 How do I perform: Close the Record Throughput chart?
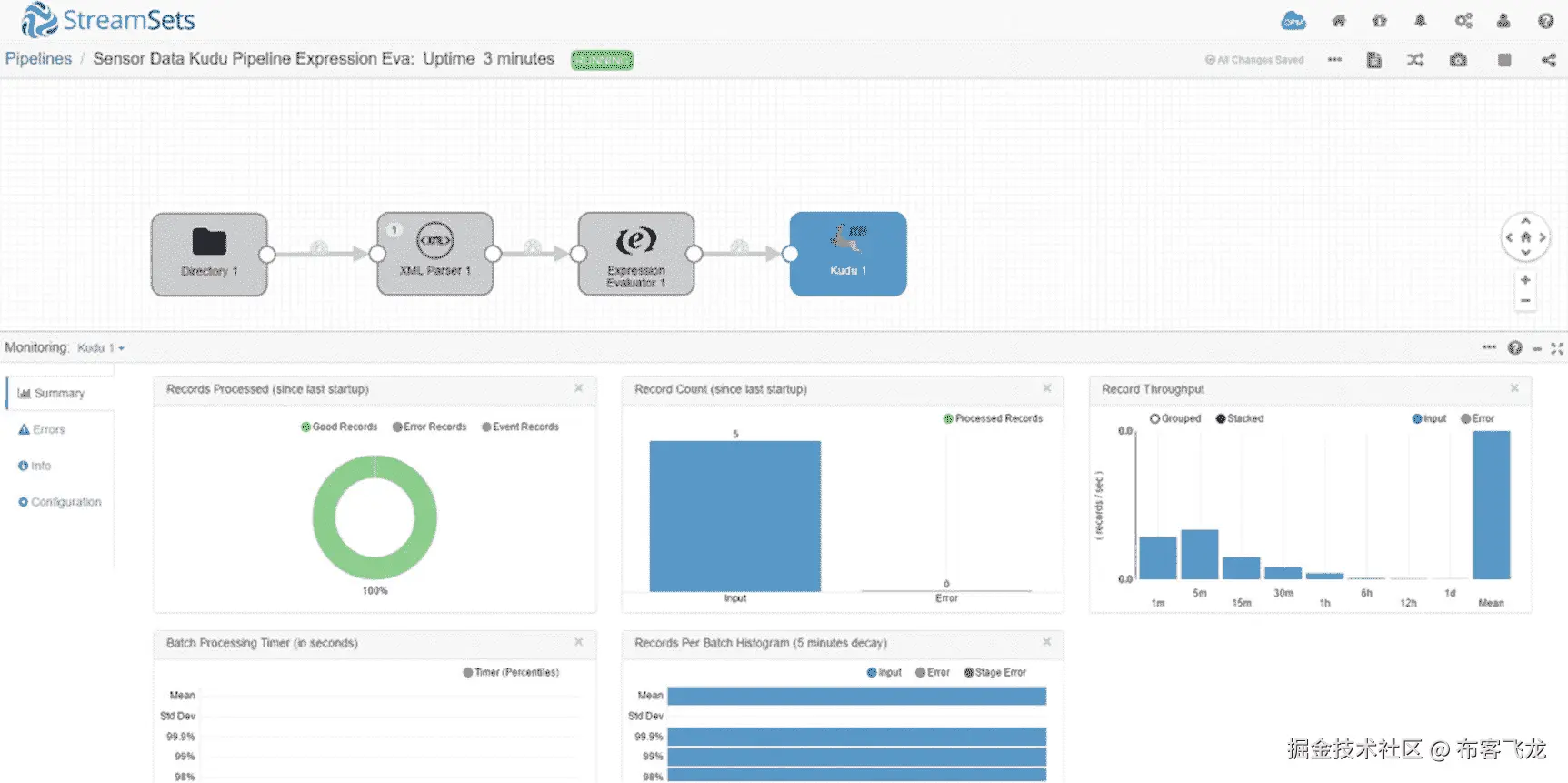(1514, 388)
